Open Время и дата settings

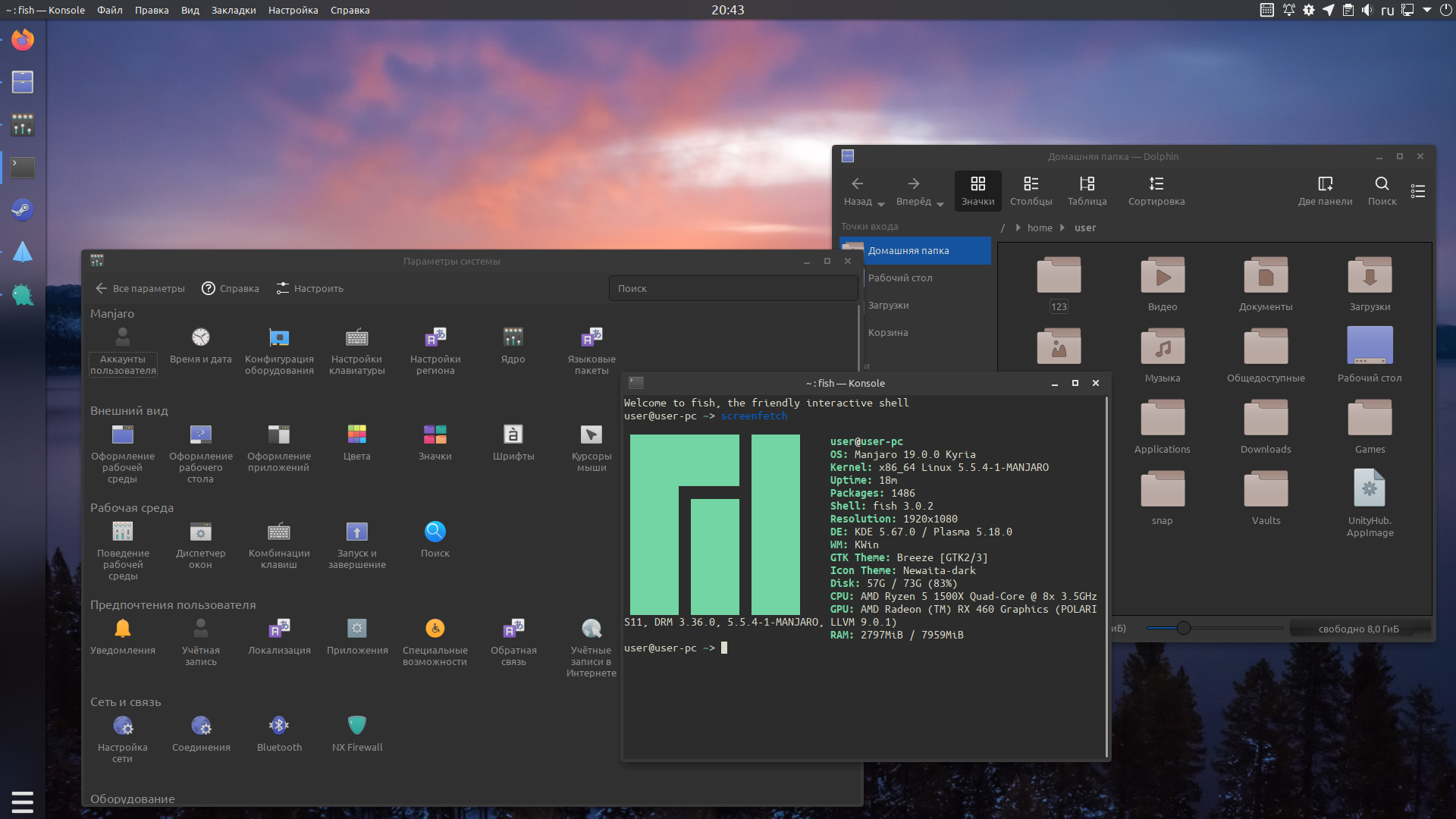(x=200, y=345)
